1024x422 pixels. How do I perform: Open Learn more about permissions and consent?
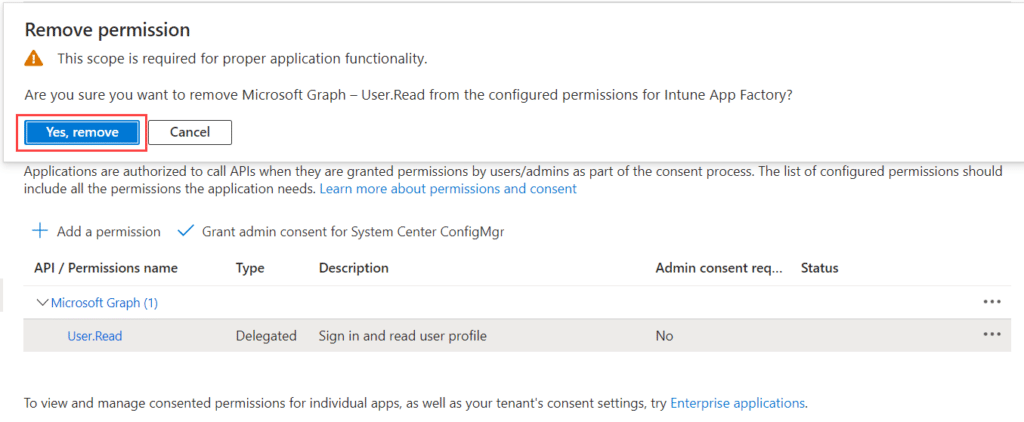[x=448, y=189]
